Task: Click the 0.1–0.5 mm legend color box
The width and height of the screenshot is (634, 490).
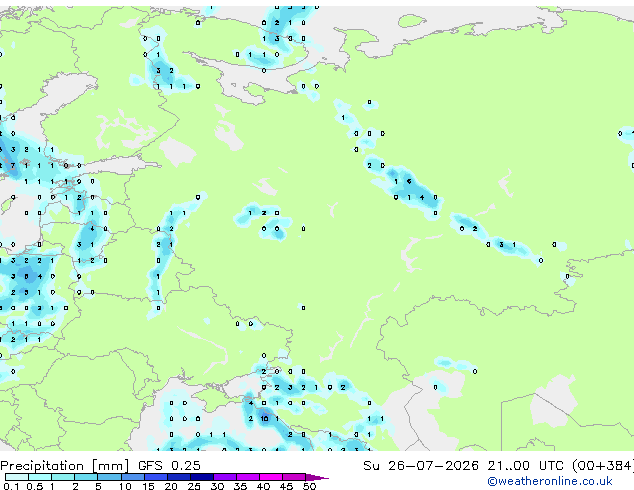Action: click(17, 477)
